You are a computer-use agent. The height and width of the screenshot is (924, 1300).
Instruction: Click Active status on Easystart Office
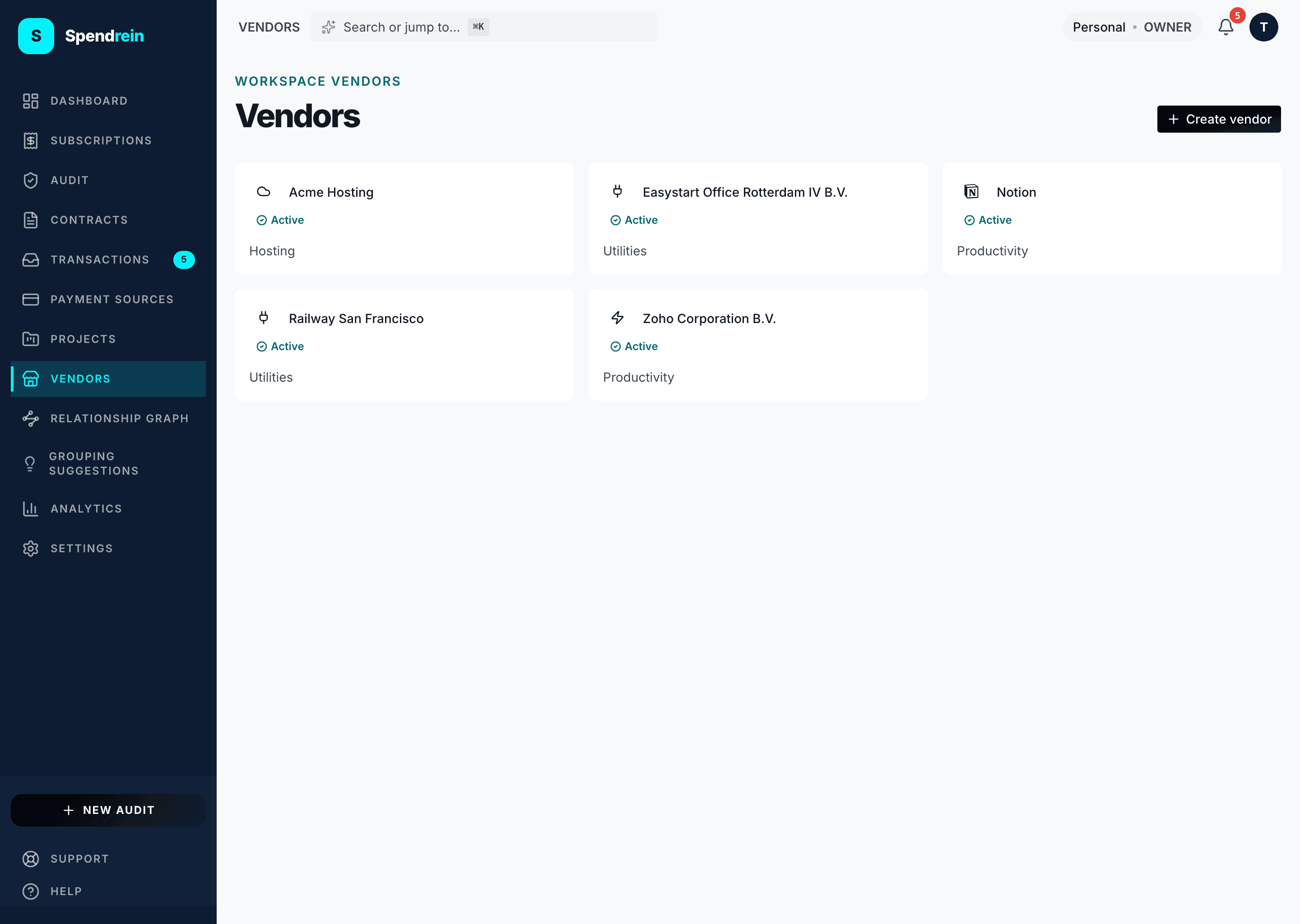point(633,220)
